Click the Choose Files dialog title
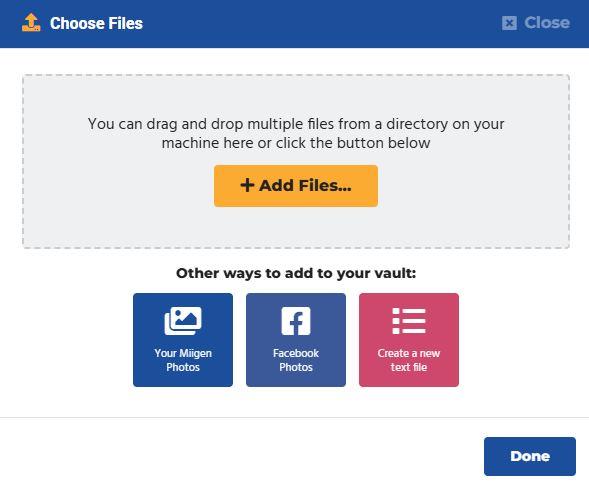The width and height of the screenshot is (589, 488). pos(97,23)
